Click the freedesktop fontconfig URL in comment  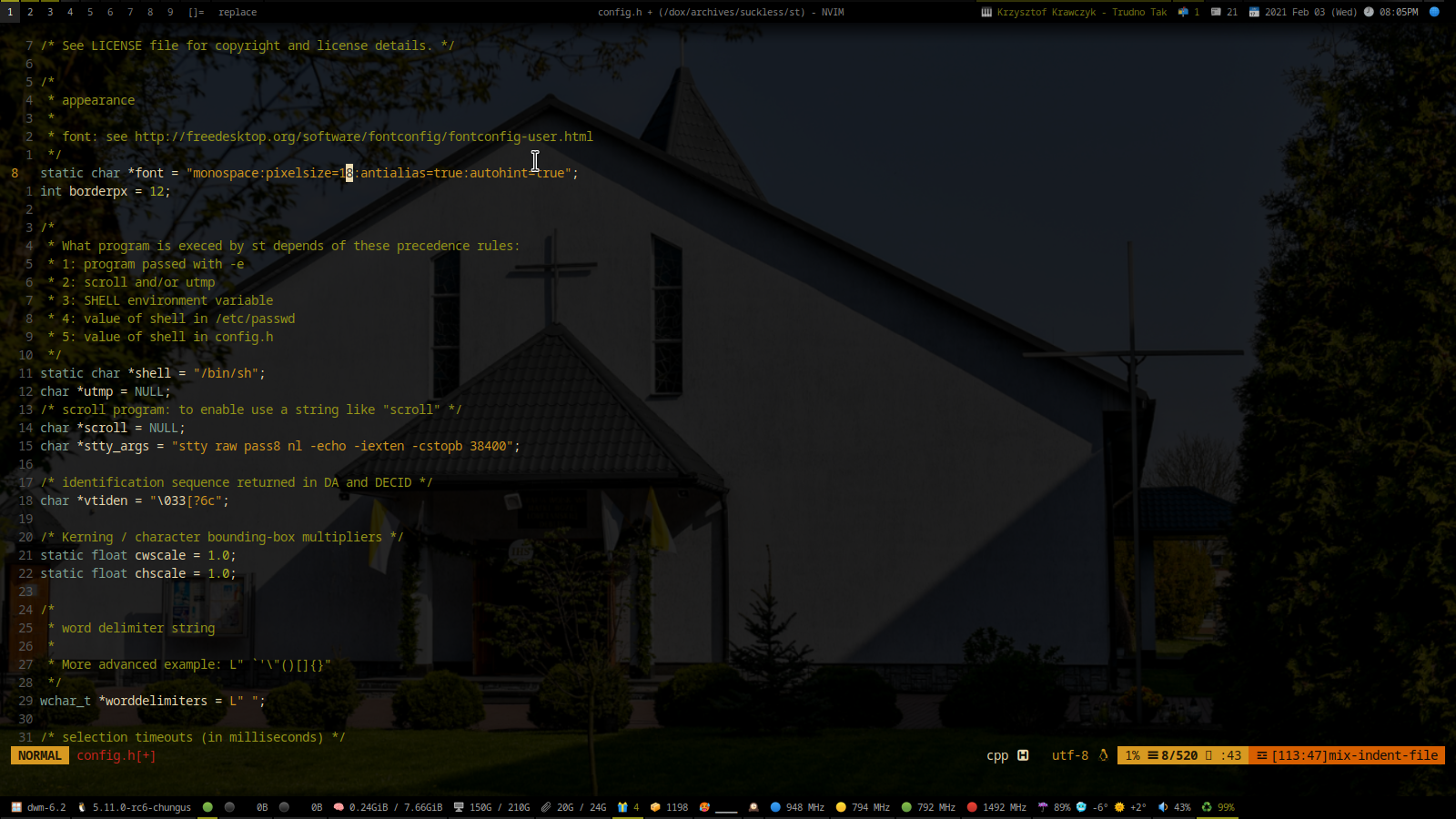coord(363,136)
